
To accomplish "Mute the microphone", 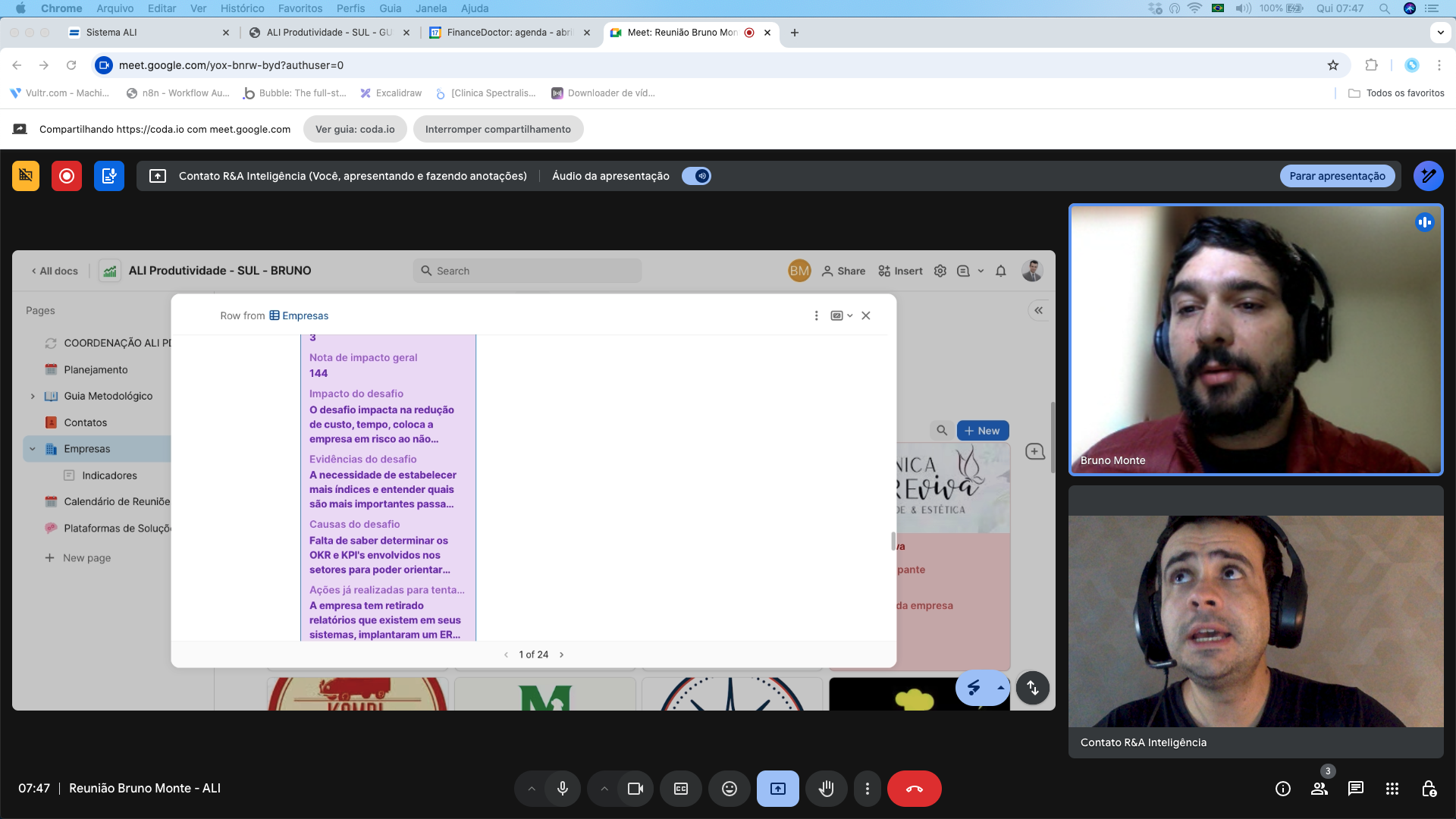I will click(x=562, y=789).
